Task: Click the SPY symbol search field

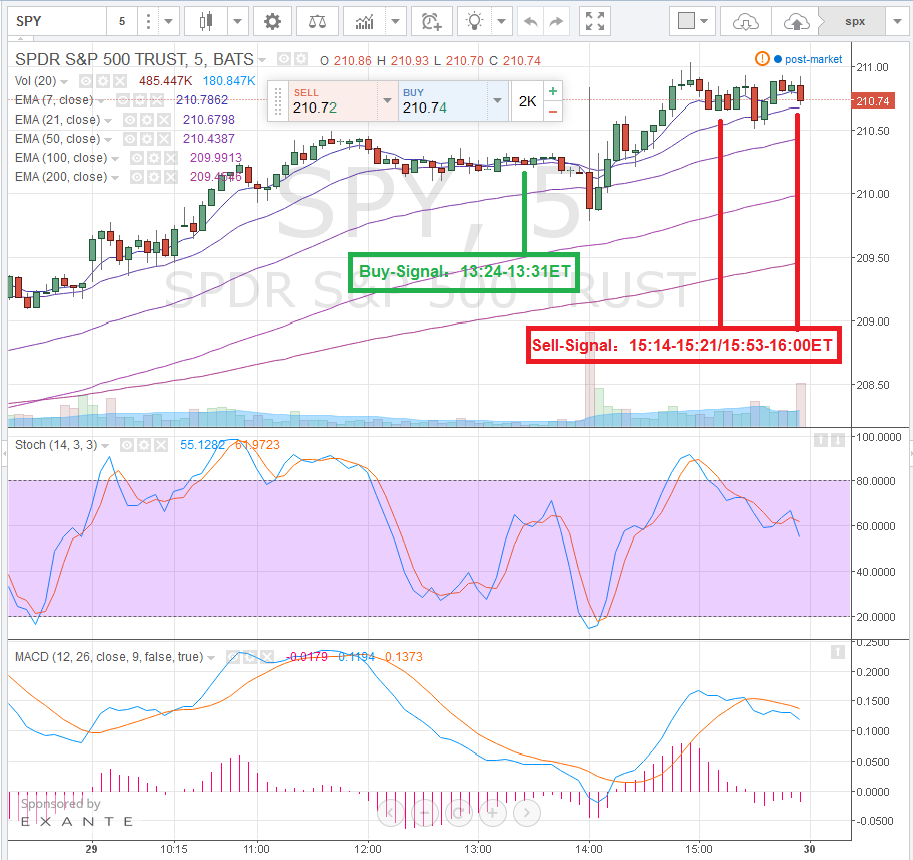Action: click(x=57, y=22)
